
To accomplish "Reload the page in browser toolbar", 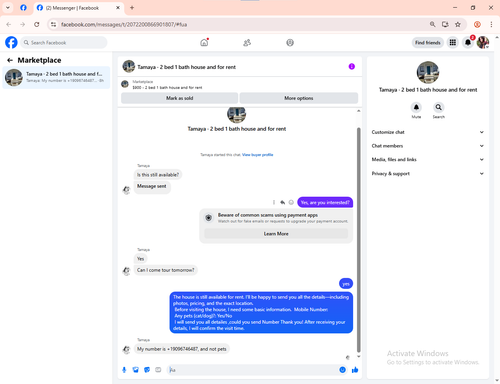I will 37,24.
